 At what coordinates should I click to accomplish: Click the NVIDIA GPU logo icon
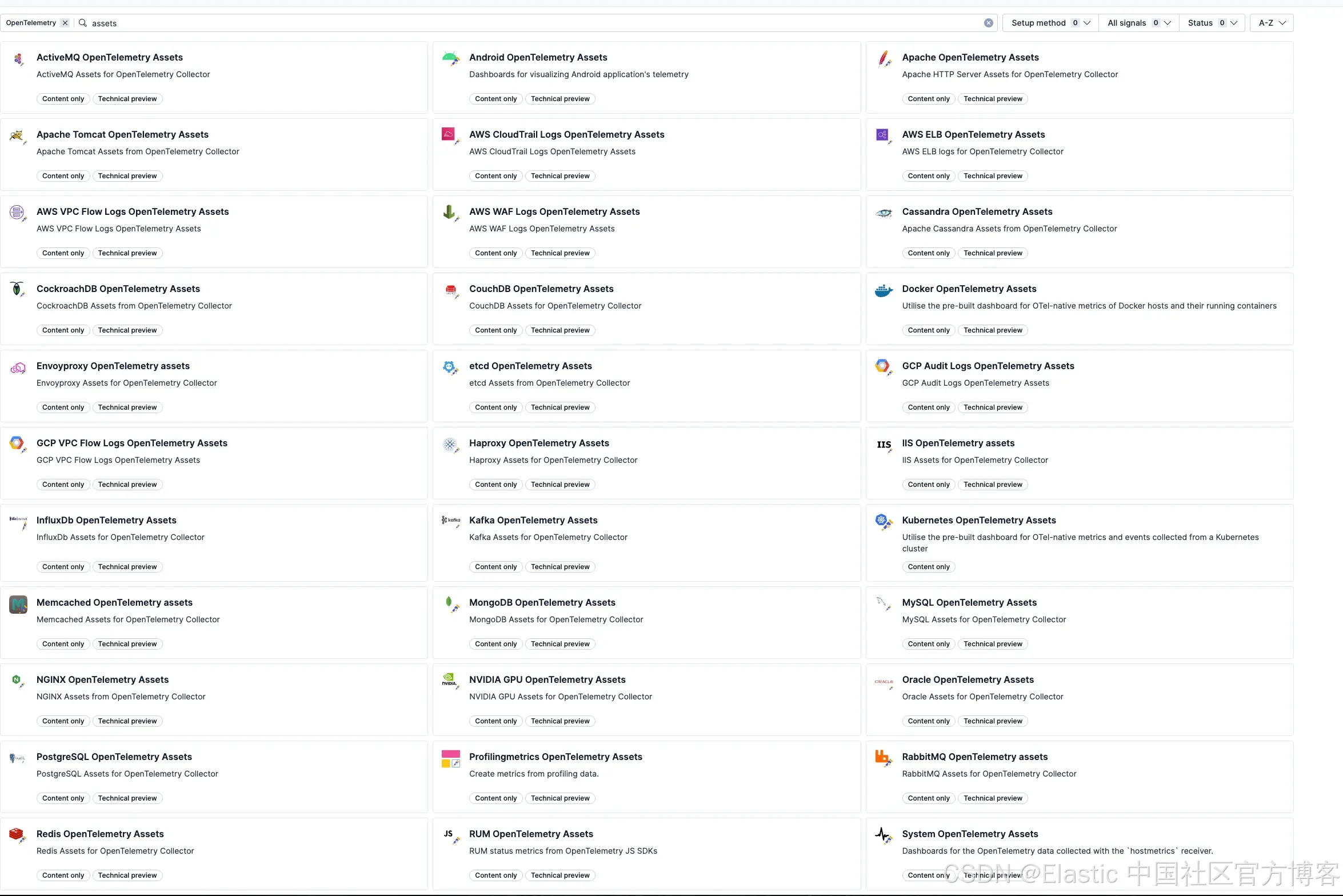click(x=450, y=680)
